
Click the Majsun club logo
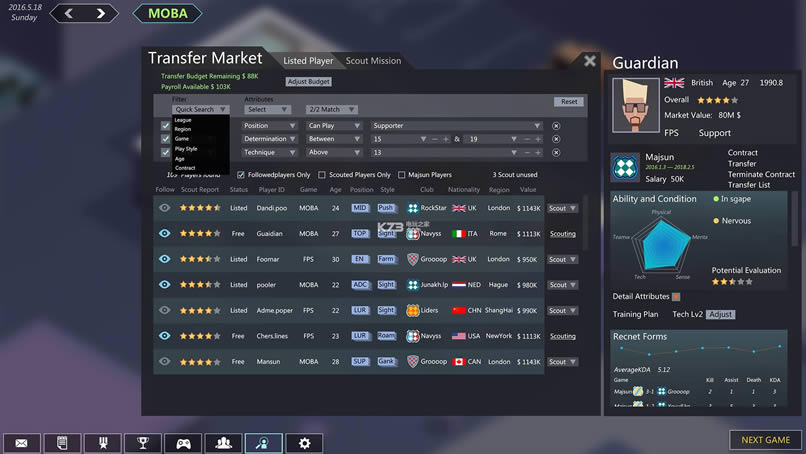(x=625, y=167)
